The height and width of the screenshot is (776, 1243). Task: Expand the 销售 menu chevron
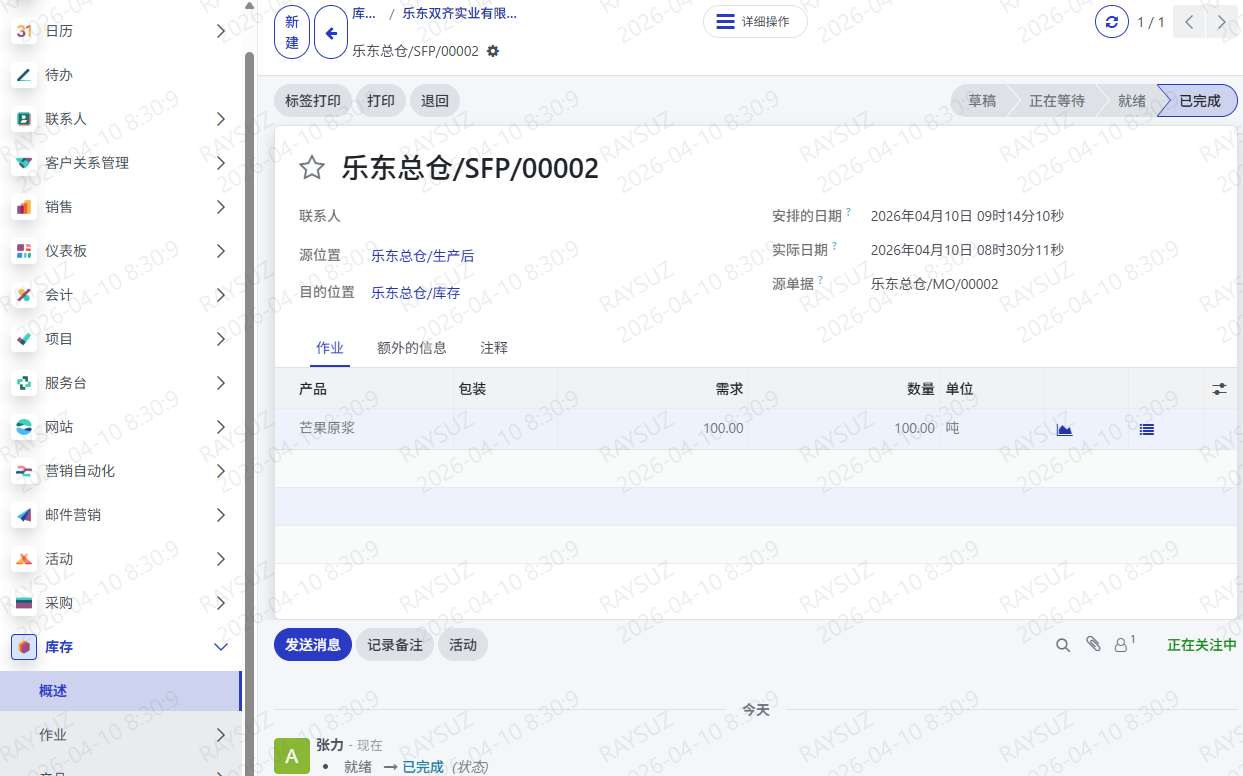(x=221, y=207)
